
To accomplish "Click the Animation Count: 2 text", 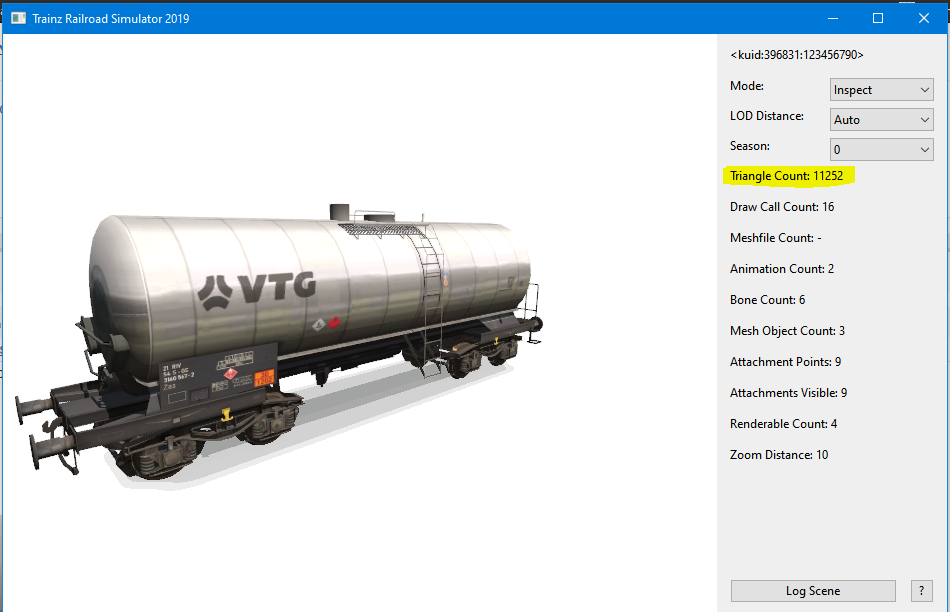I will (x=782, y=268).
